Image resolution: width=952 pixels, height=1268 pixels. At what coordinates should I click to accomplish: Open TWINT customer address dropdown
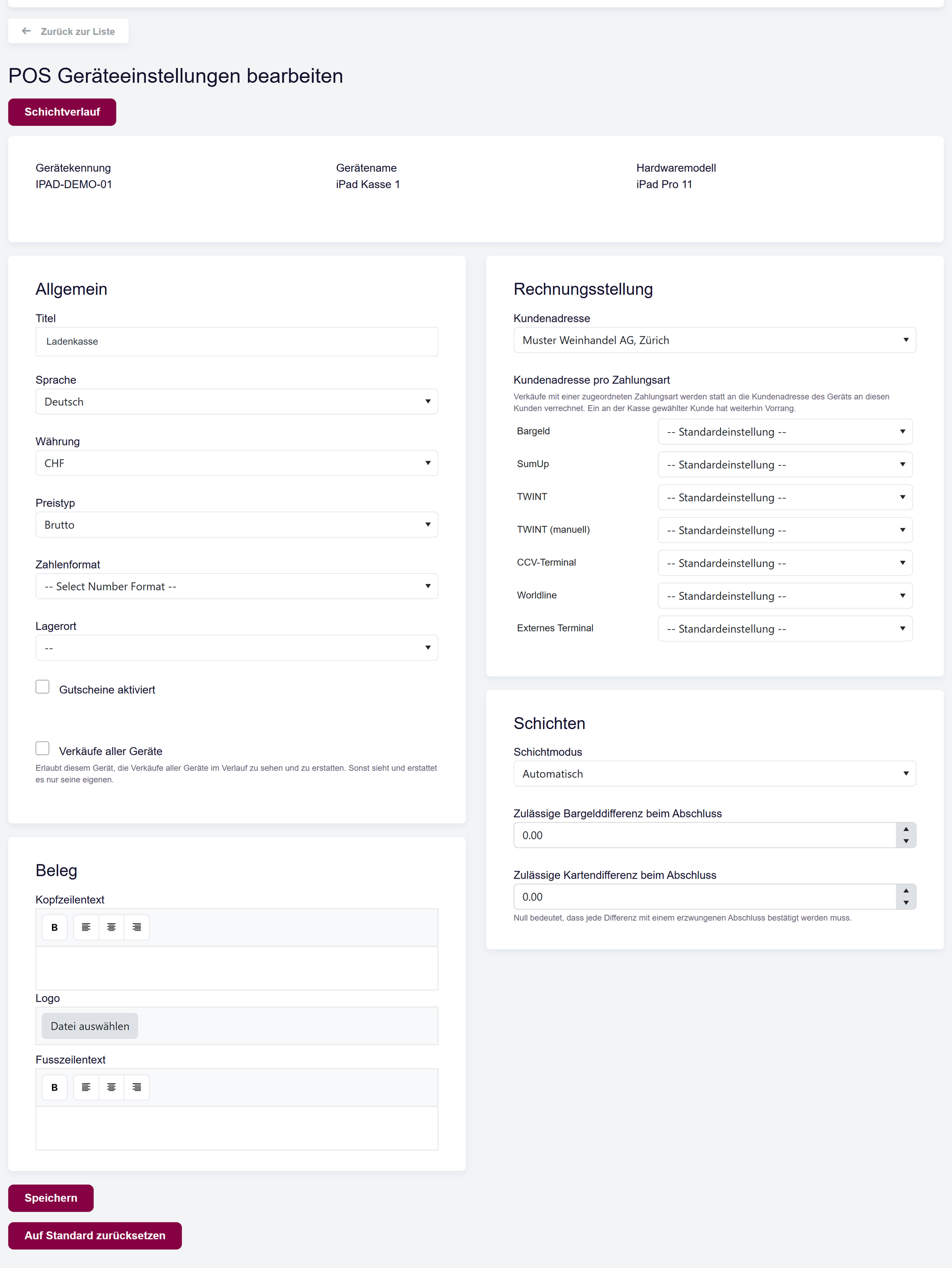[785, 497]
